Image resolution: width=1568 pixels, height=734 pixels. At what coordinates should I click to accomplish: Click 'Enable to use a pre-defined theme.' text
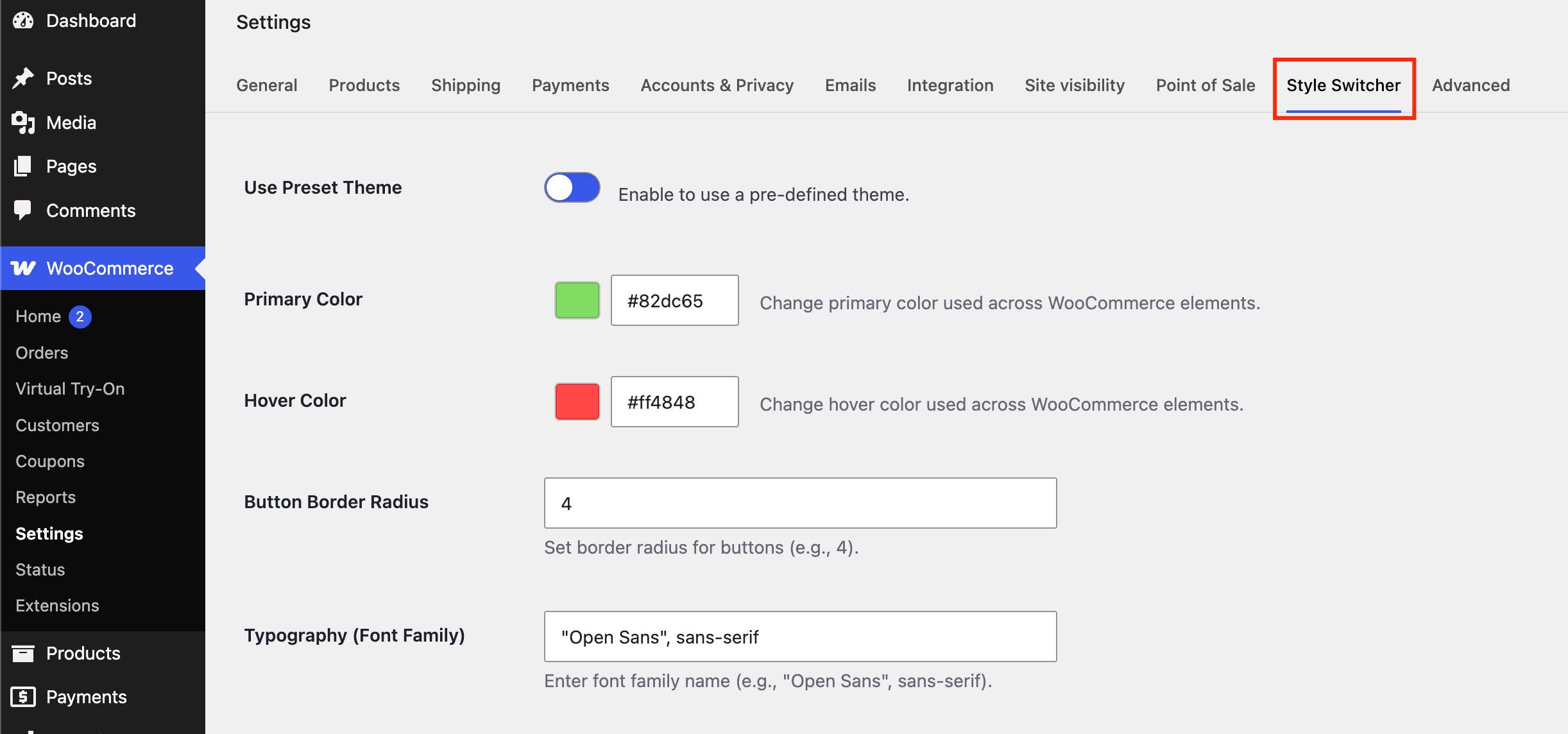[x=763, y=194]
